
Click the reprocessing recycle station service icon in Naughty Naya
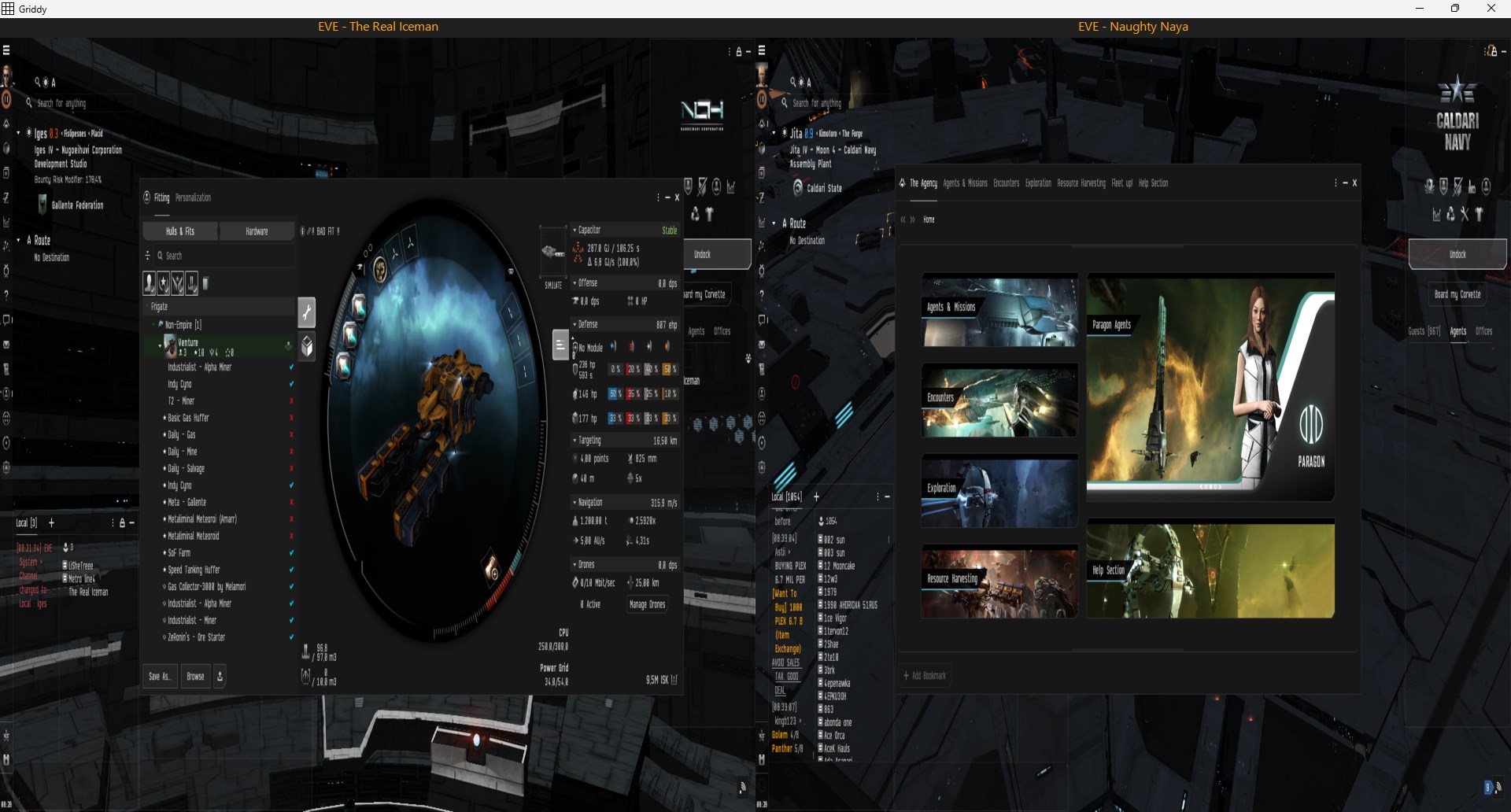click(1450, 214)
